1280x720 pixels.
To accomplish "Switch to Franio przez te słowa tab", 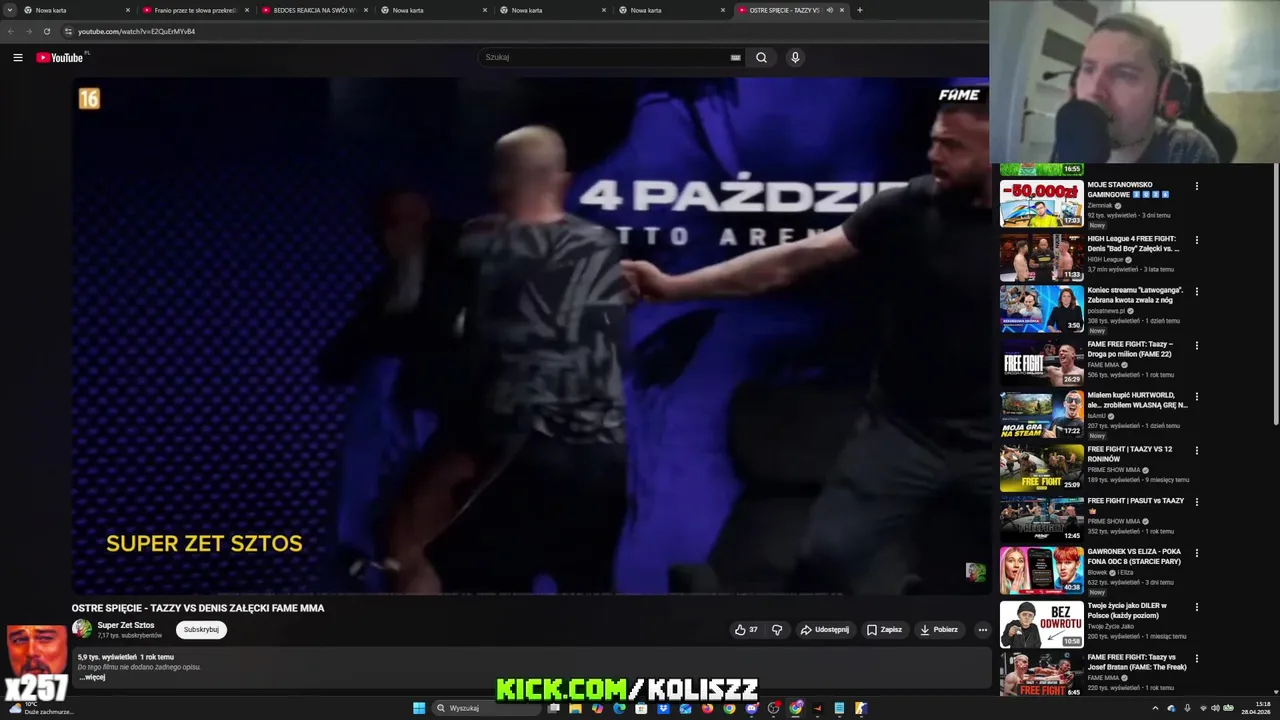I will click(x=195, y=10).
